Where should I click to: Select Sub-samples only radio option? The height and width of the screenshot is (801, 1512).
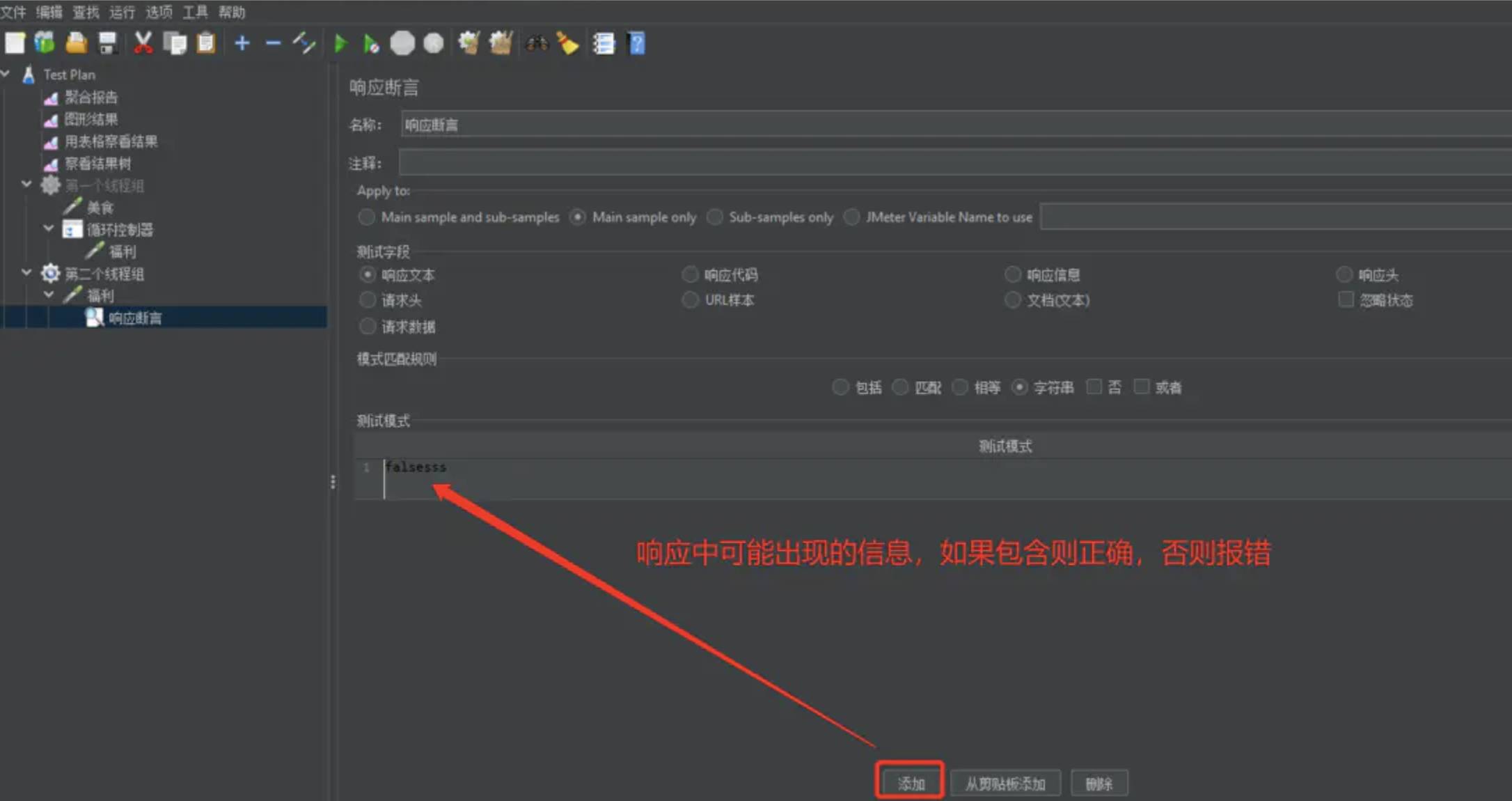pyautogui.click(x=715, y=217)
